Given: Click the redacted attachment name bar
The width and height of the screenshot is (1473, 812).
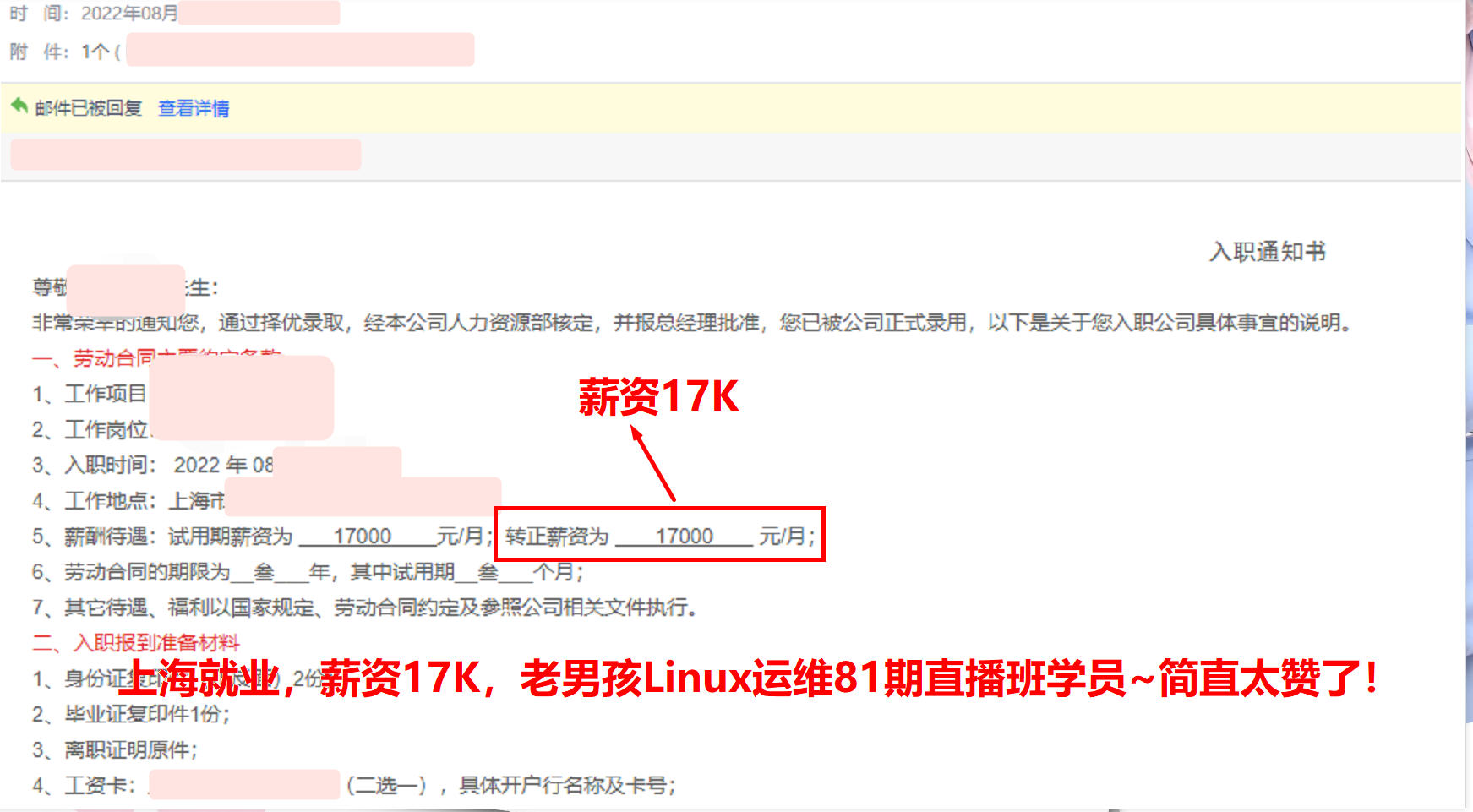Looking at the screenshot, I should (300, 50).
